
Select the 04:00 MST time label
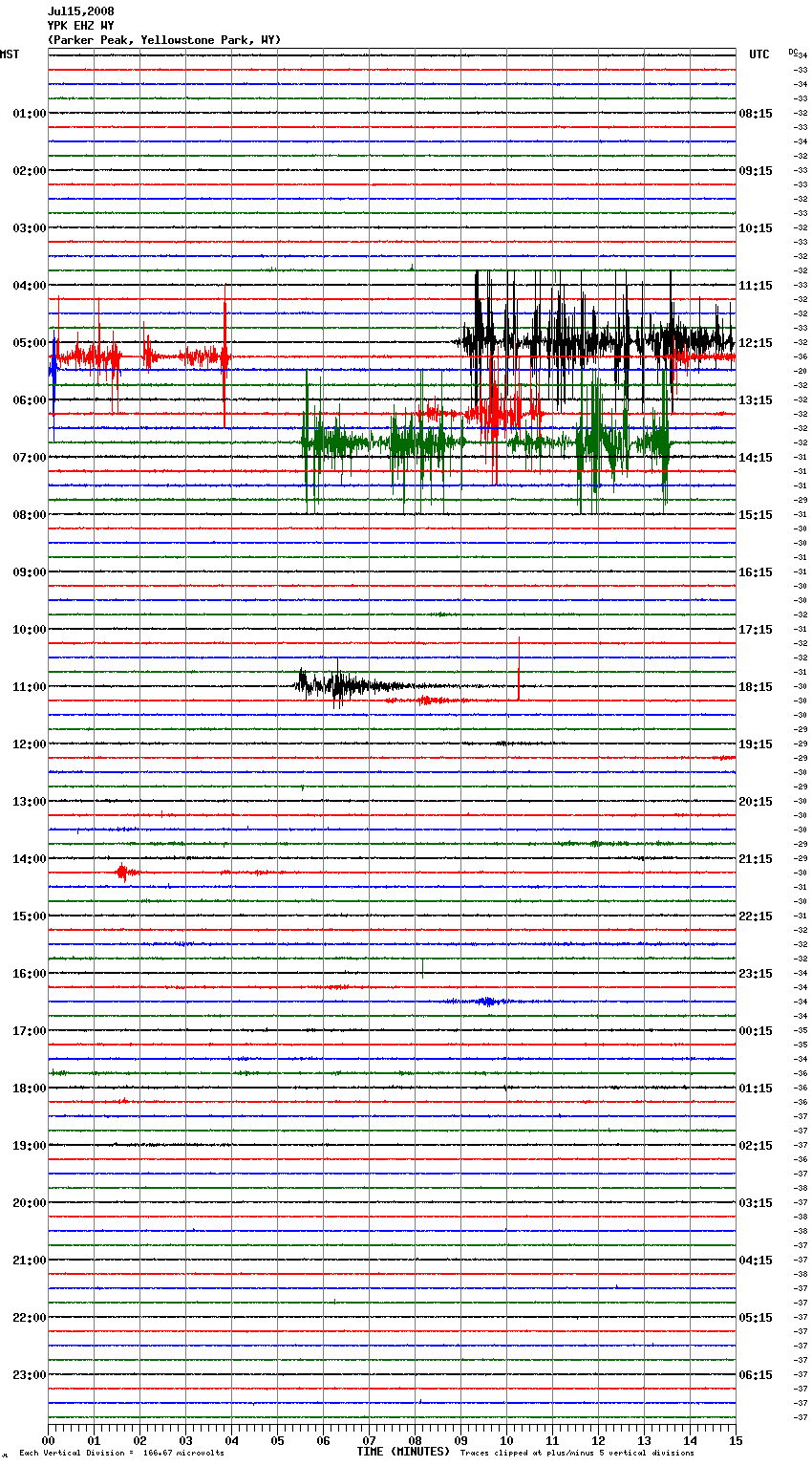tap(30, 286)
